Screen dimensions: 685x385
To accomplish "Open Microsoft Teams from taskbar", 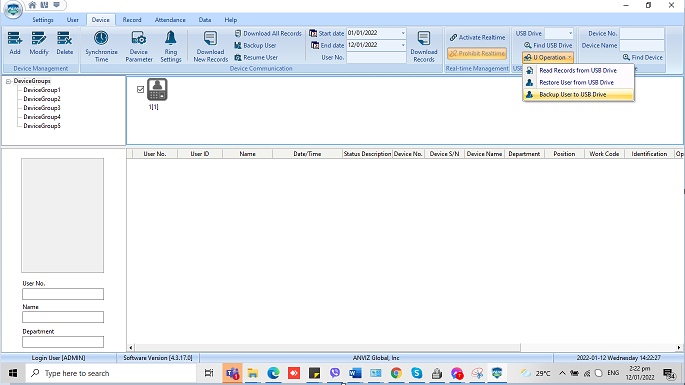I will (x=232, y=373).
